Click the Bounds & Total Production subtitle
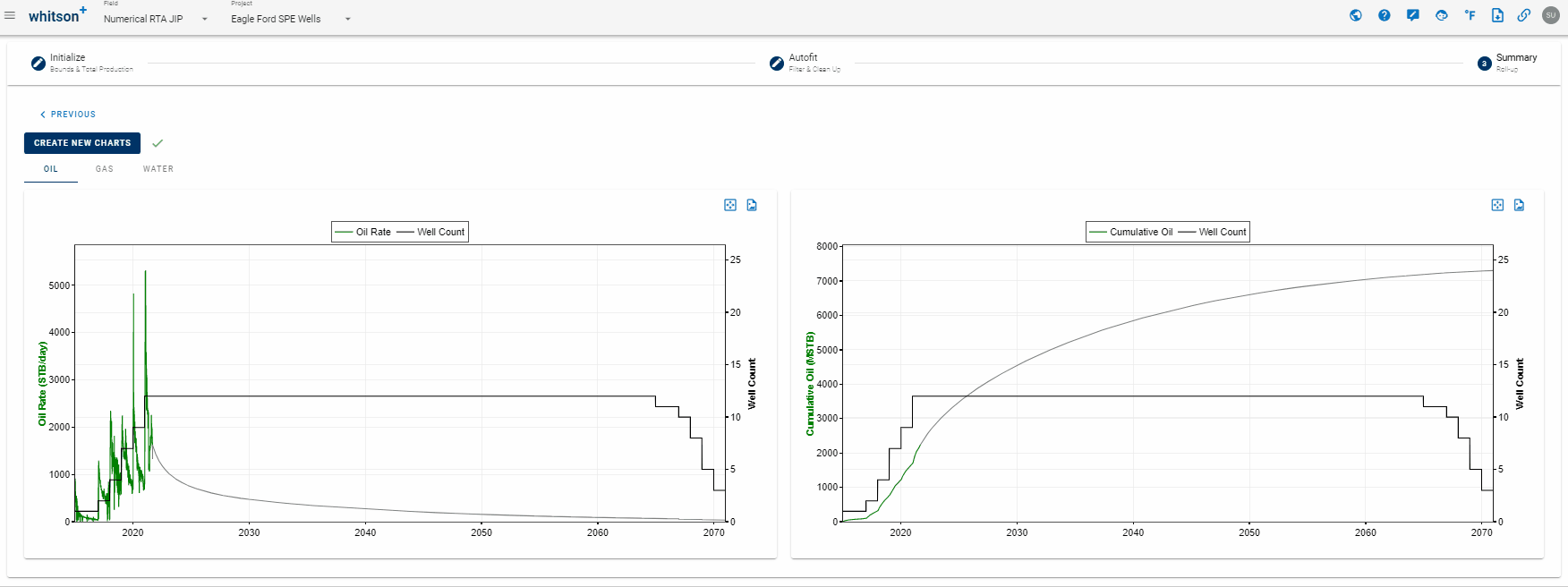The width and height of the screenshot is (1568, 587). coord(91,69)
